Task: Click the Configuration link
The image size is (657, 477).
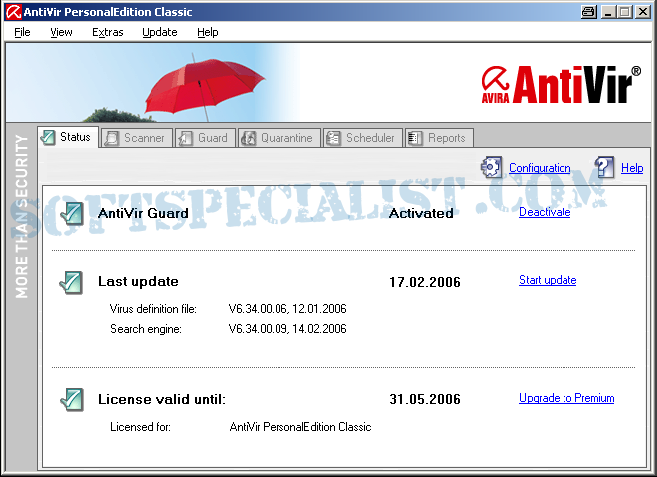Action: point(540,168)
